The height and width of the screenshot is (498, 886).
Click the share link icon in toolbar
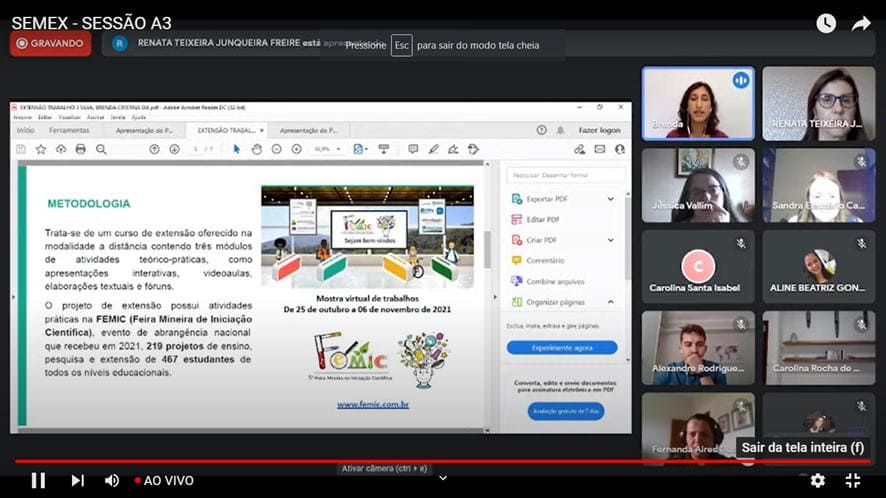[579, 149]
